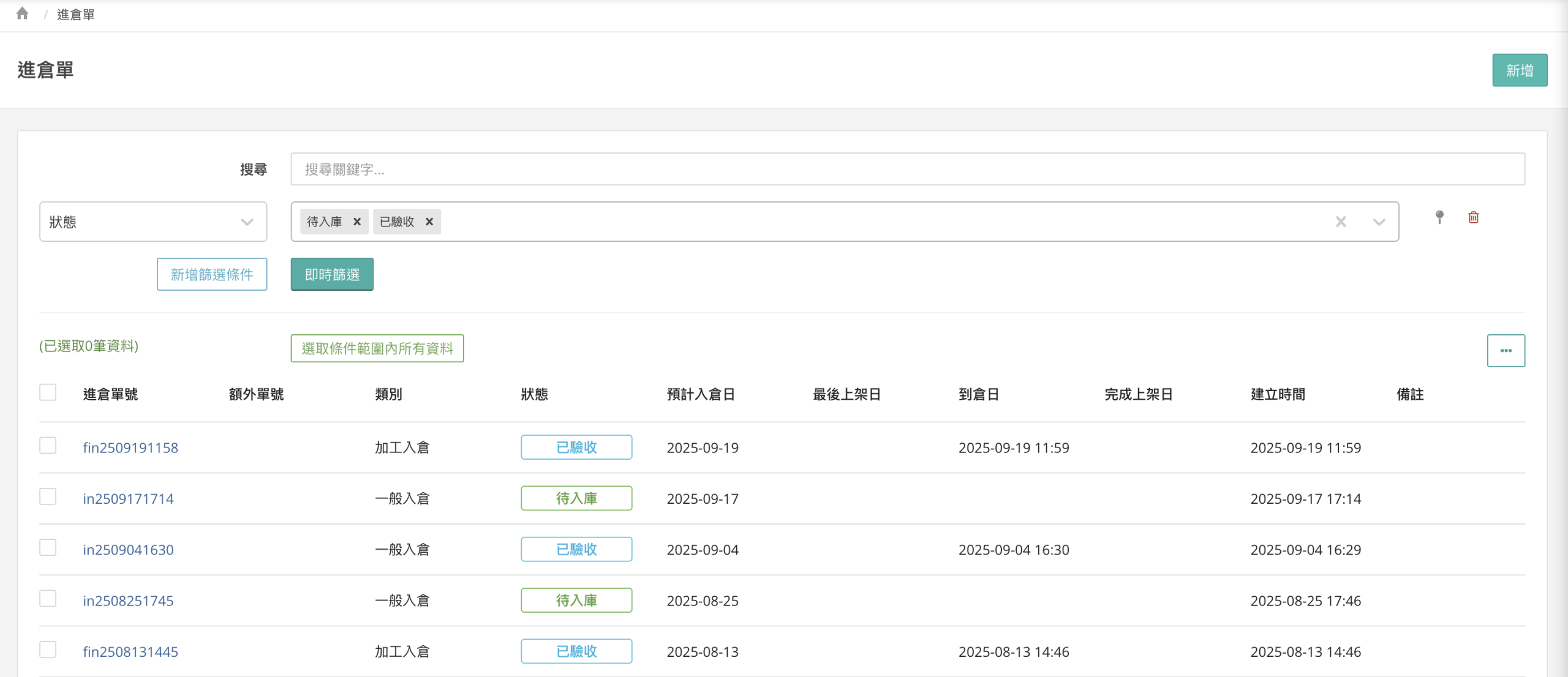The height and width of the screenshot is (677, 1568).
Task: Toggle the select-all header checkbox
Action: [x=48, y=392]
